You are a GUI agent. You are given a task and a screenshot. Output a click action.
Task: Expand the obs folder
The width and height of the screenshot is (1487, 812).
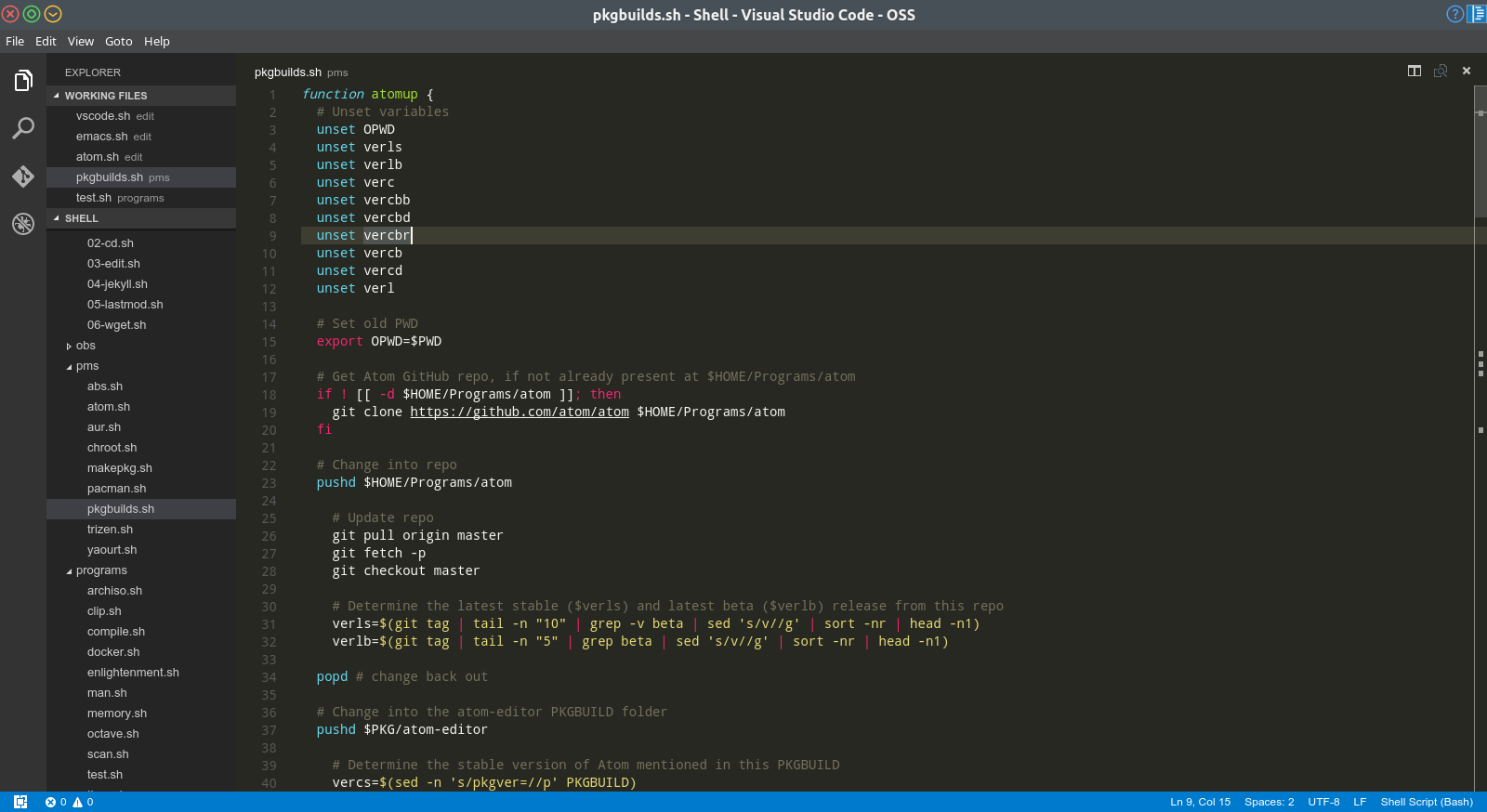141,346
